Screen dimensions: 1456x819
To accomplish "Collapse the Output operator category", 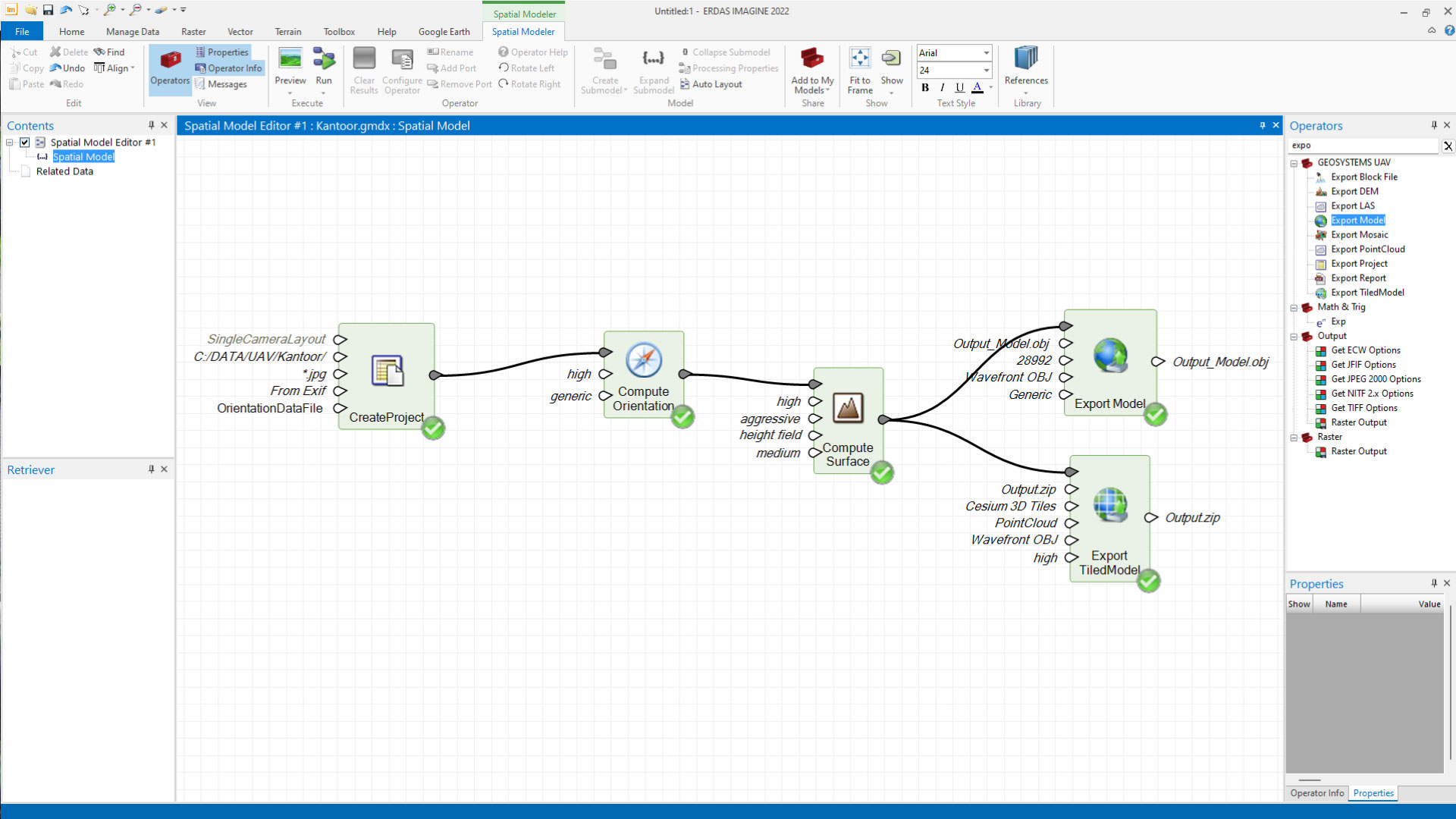I will [1294, 337].
